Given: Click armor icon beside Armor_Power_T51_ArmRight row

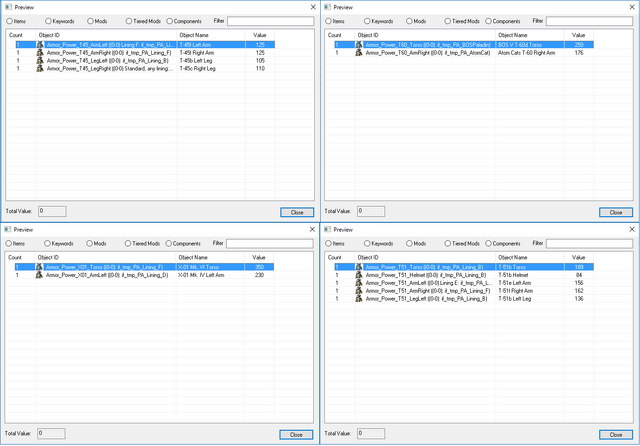Looking at the screenshot, I should click(x=359, y=291).
